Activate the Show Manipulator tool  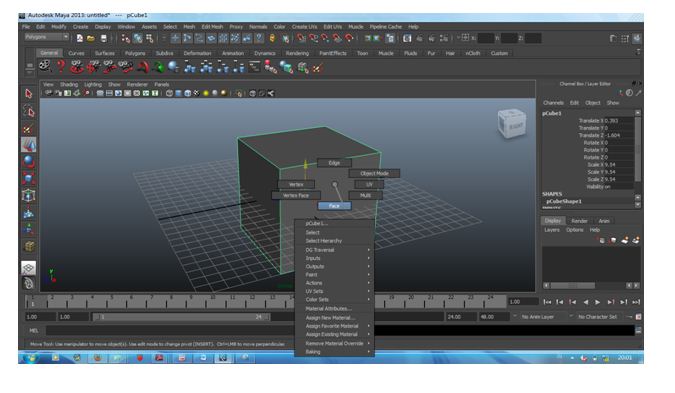click(28, 229)
